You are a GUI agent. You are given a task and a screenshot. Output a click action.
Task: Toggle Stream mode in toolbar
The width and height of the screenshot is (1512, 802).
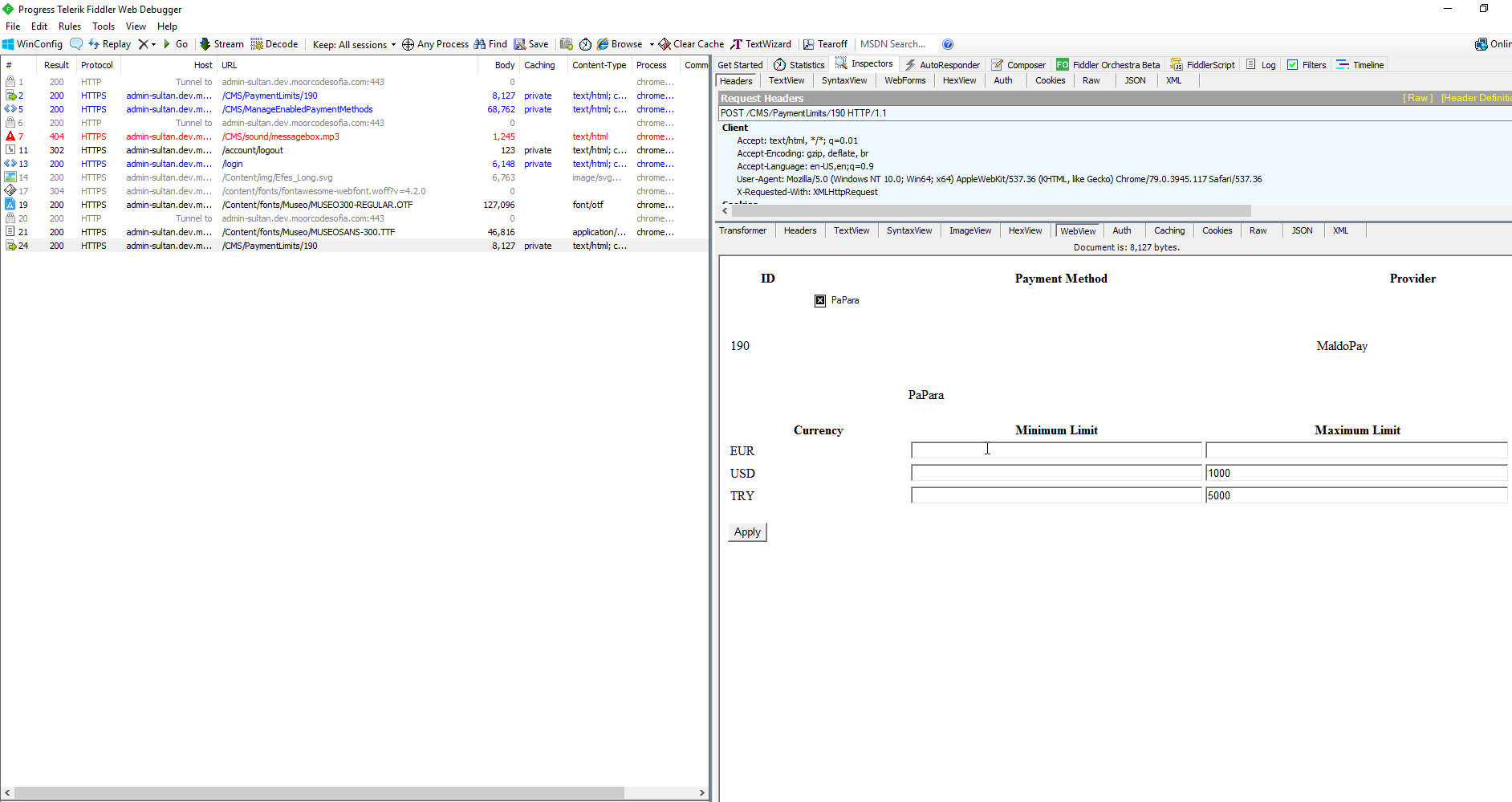point(222,44)
